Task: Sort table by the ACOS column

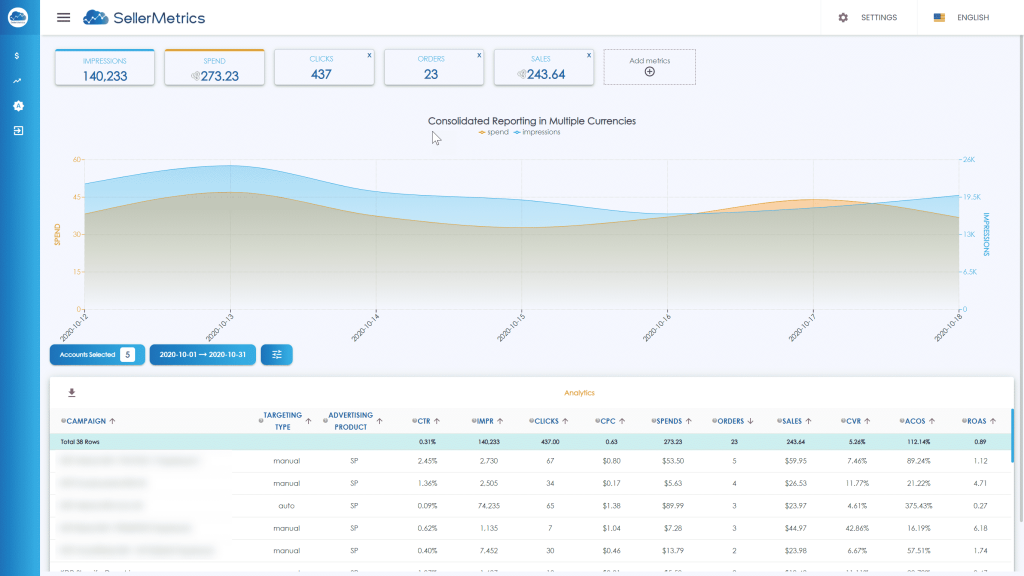Action: pos(918,421)
